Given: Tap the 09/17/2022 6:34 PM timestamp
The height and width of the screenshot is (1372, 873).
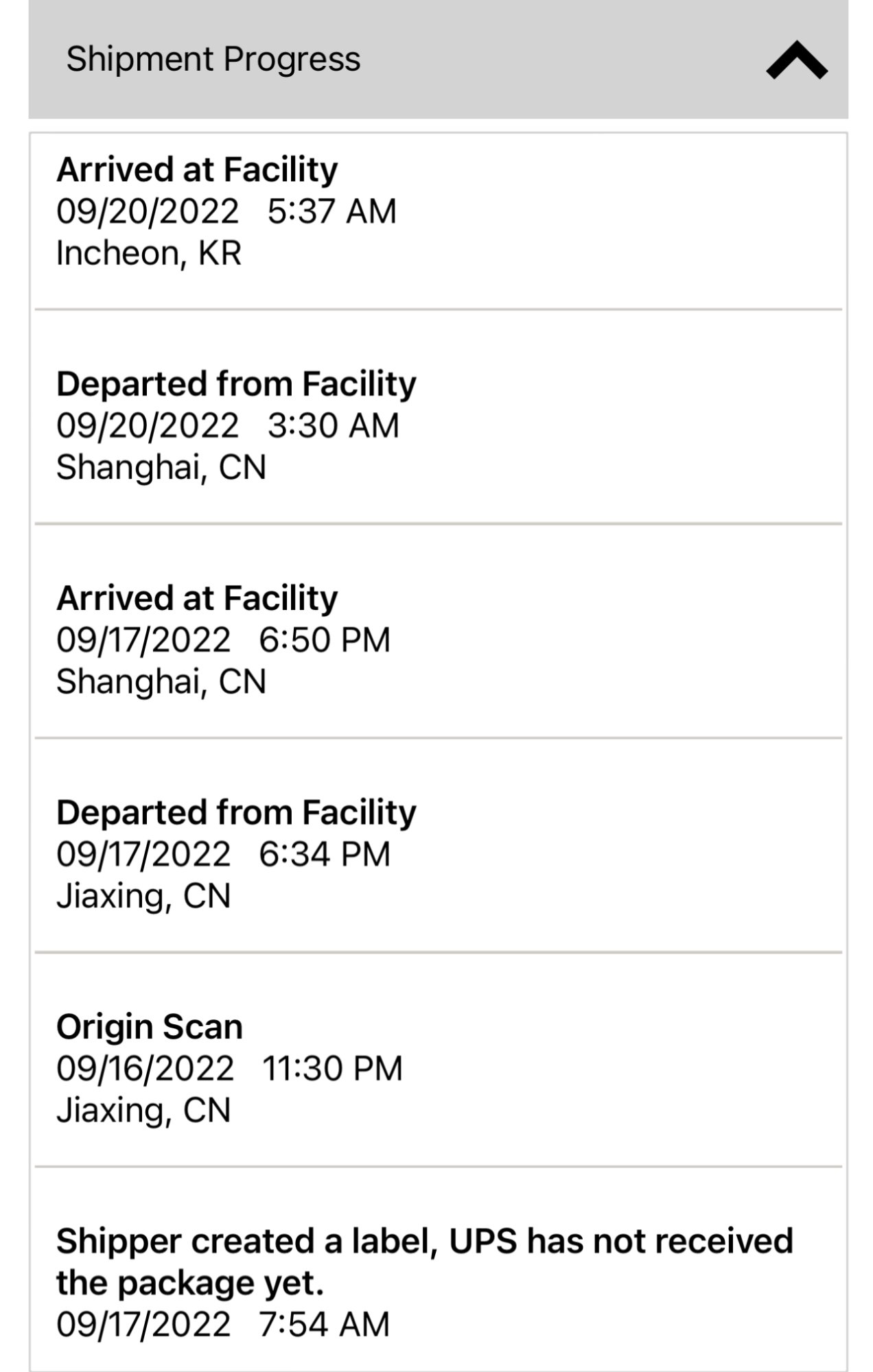Looking at the screenshot, I should click(223, 854).
